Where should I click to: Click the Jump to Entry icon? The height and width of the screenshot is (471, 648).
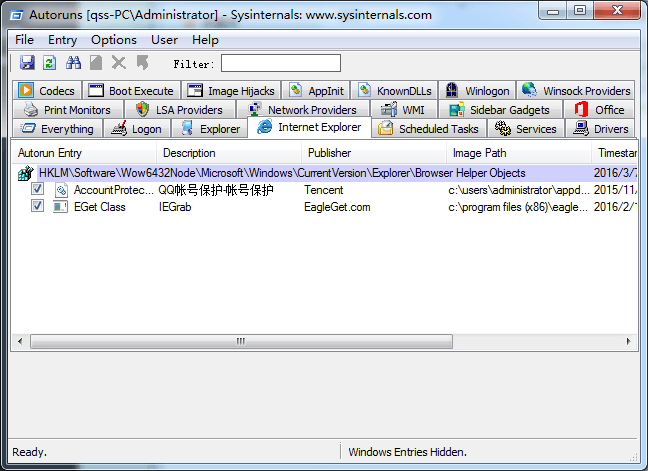(x=142, y=63)
